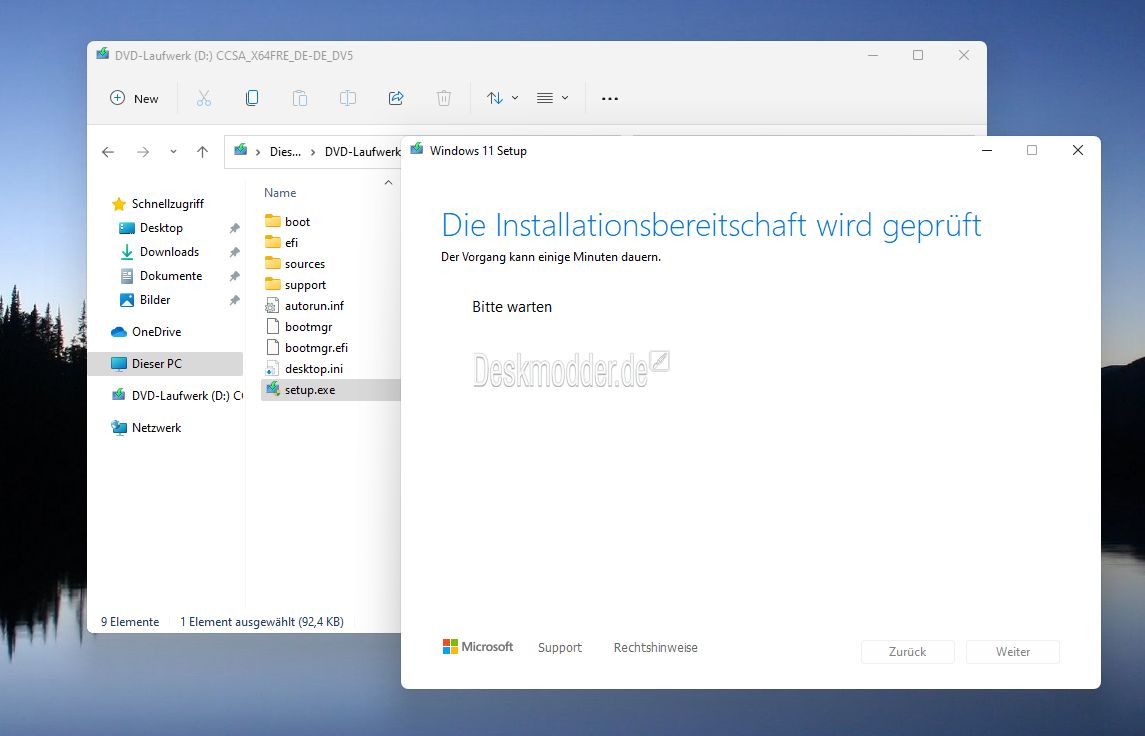Click the DVD-Laufwerk breadcrumb in address bar
Image resolution: width=1145 pixels, height=736 pixels.
point(362,152)
